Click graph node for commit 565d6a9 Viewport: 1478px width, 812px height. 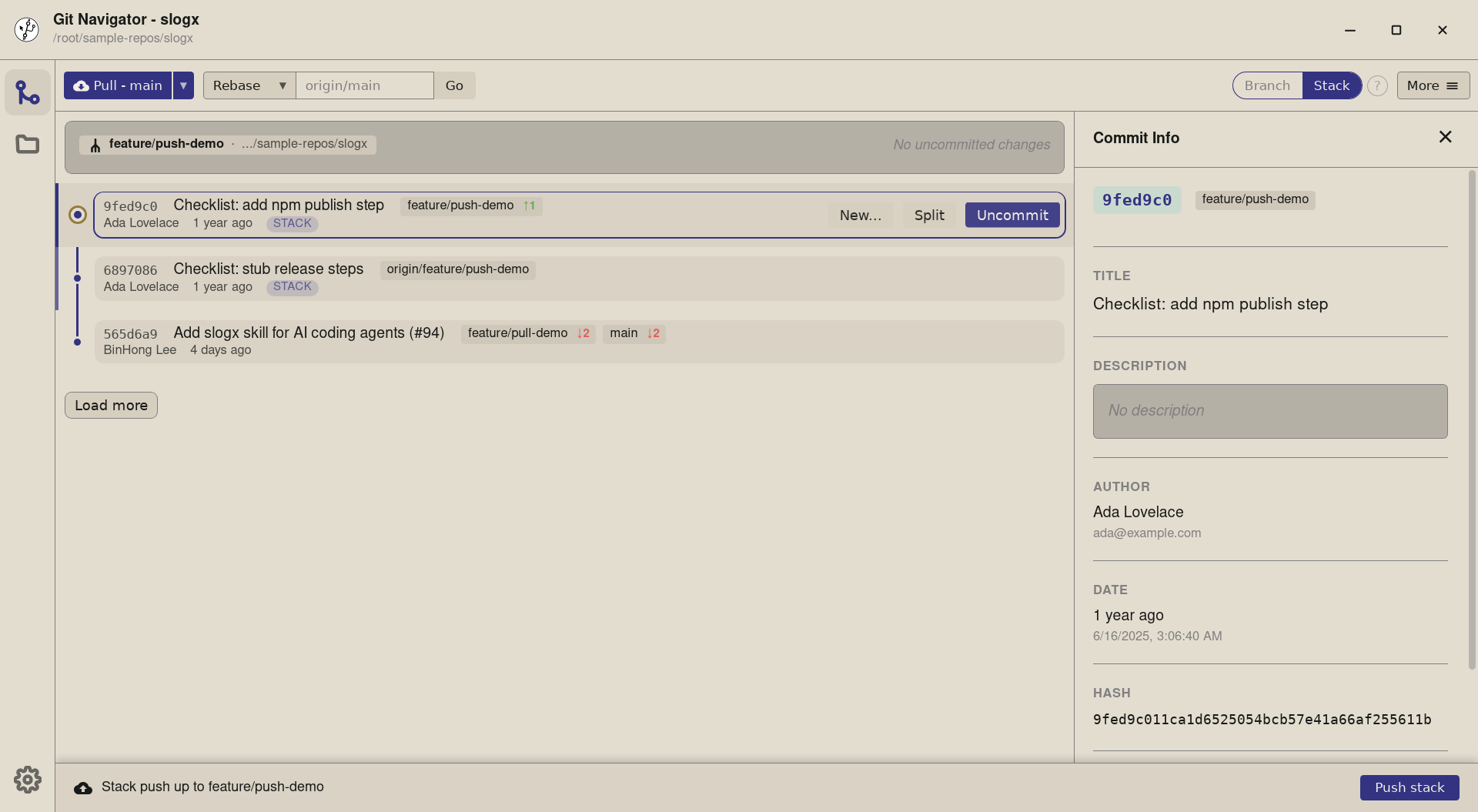(77, 342)
